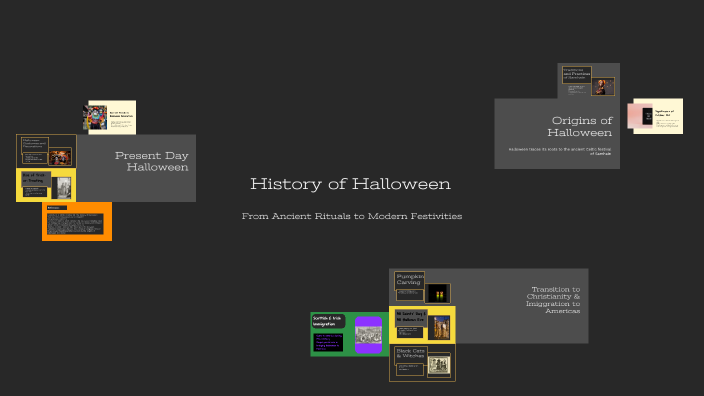Click the colorful Day of the Dead costume photo

(x=96, y=117)
